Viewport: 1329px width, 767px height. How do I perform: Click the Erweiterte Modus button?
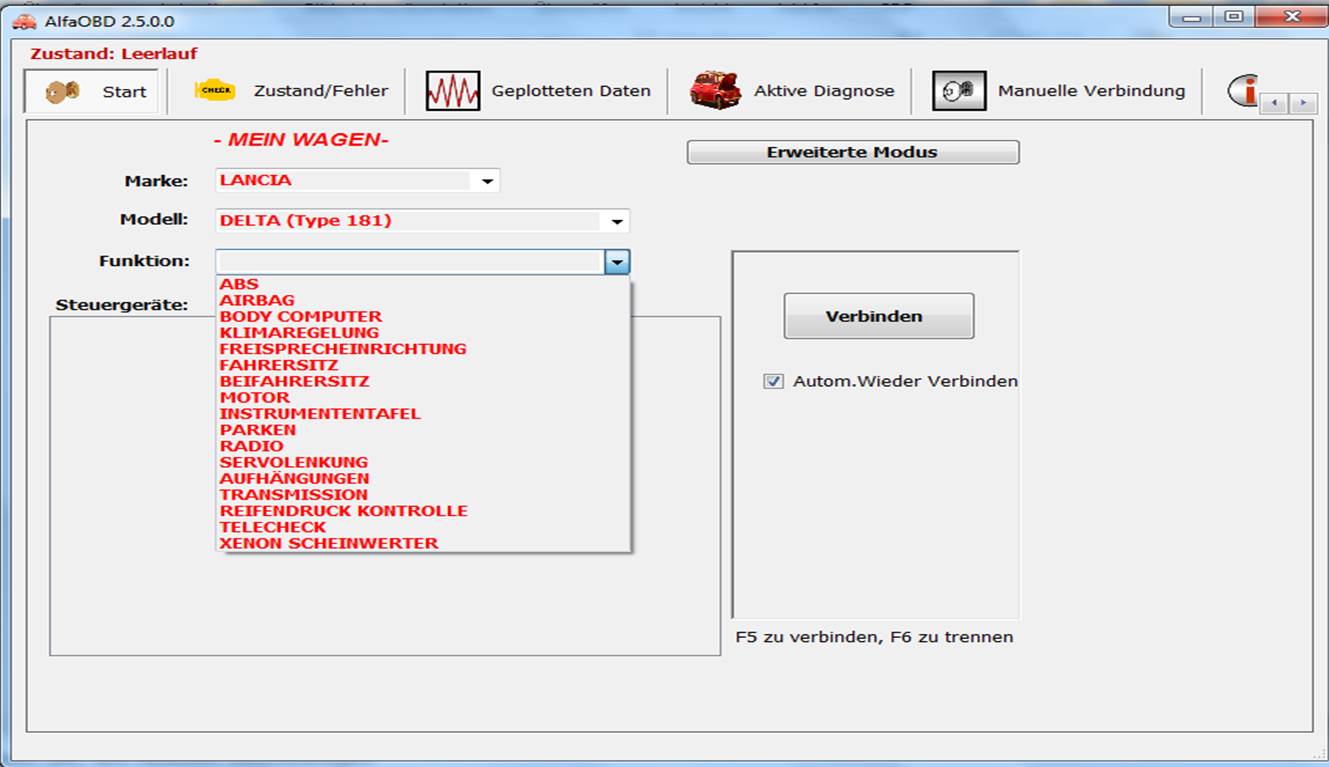(x=852, y=152)
